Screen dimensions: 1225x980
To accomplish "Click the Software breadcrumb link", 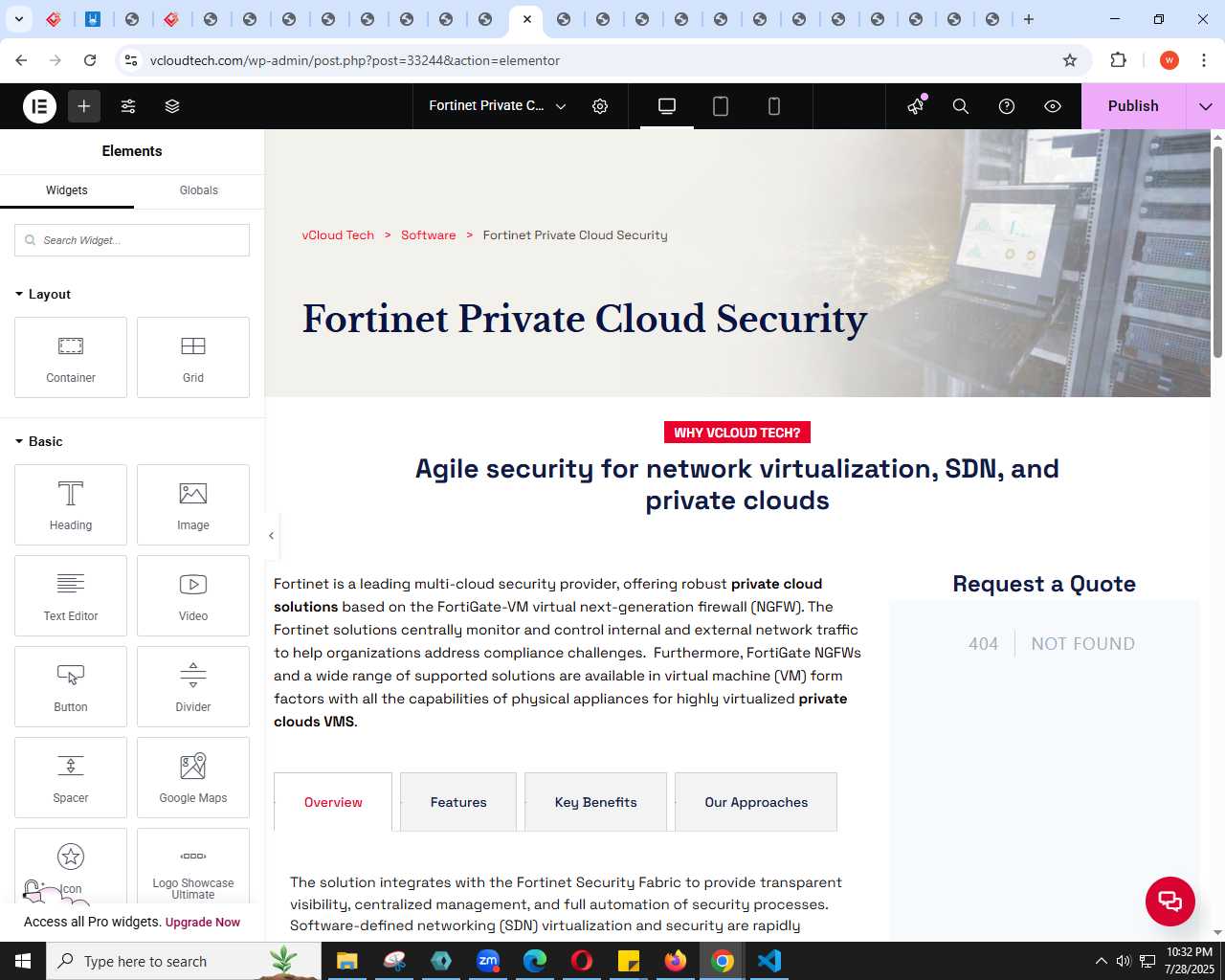I will (428, 234).
